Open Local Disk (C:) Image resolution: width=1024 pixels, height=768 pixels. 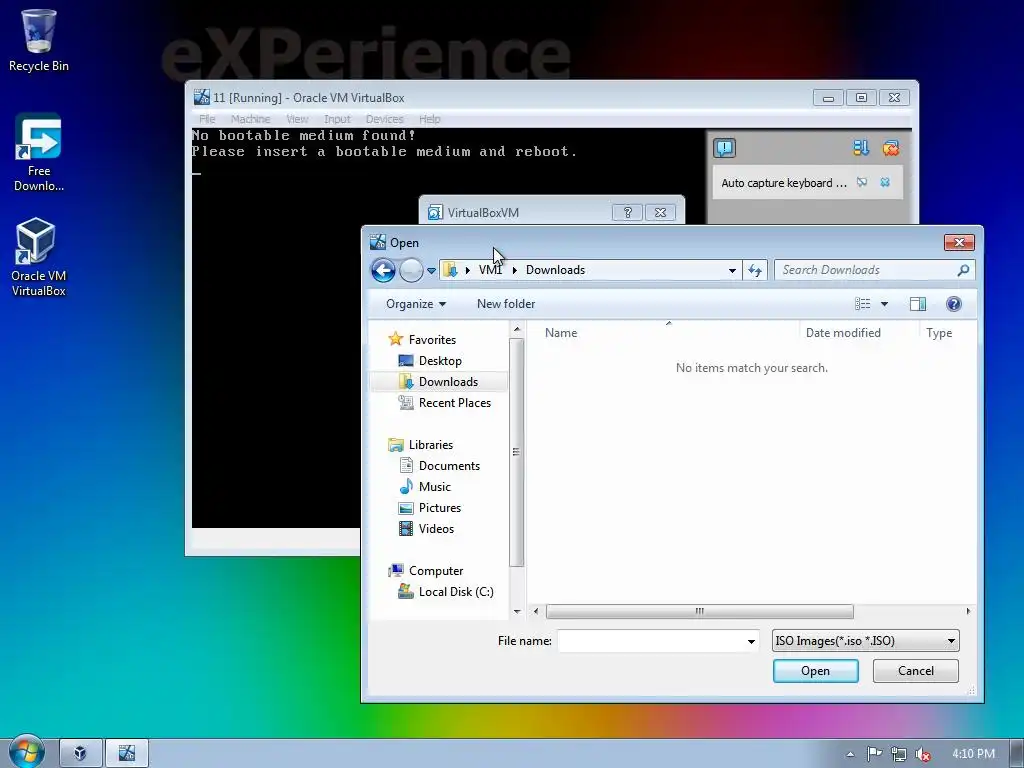click(455, 592)
